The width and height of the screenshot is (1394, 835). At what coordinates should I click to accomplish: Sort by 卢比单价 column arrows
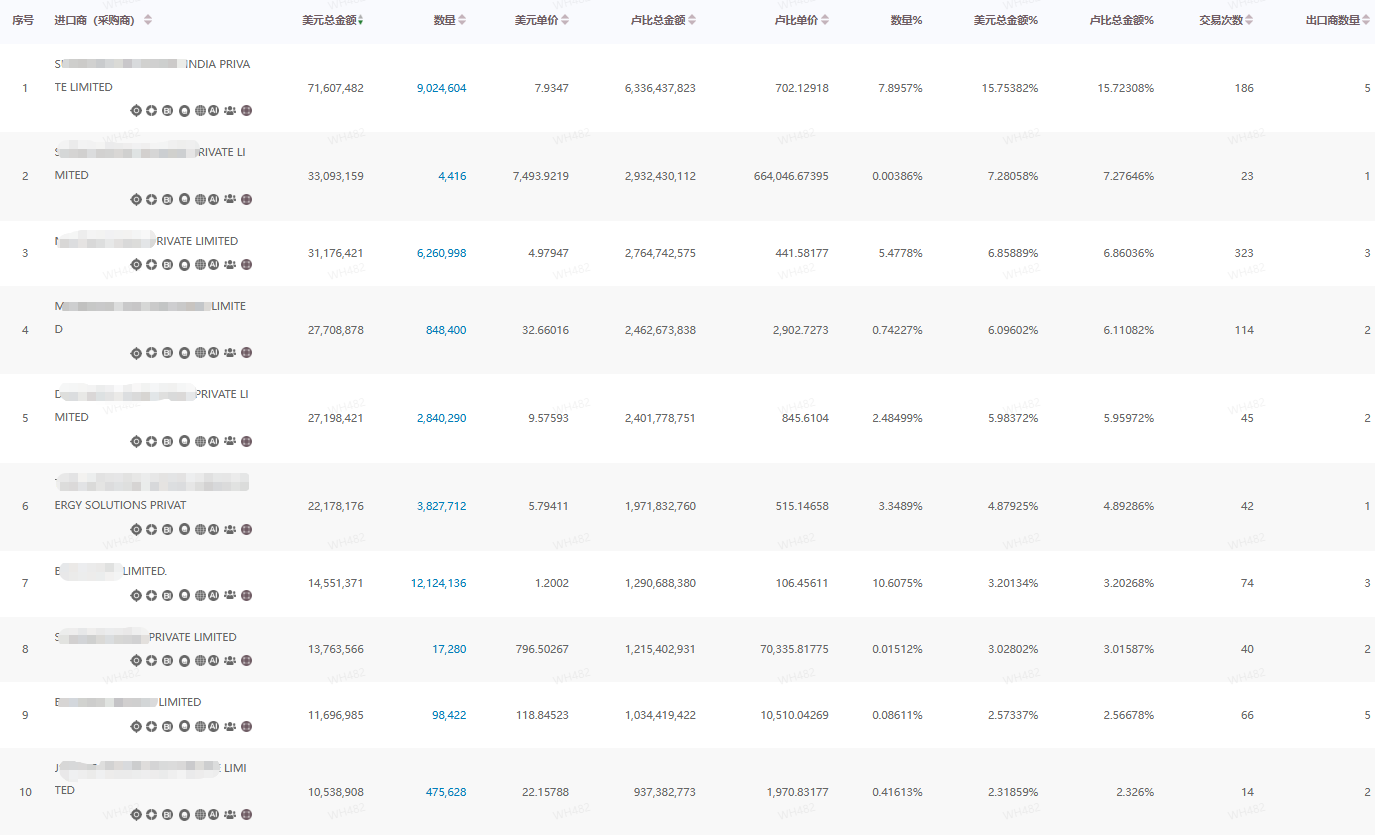(824, 21)
